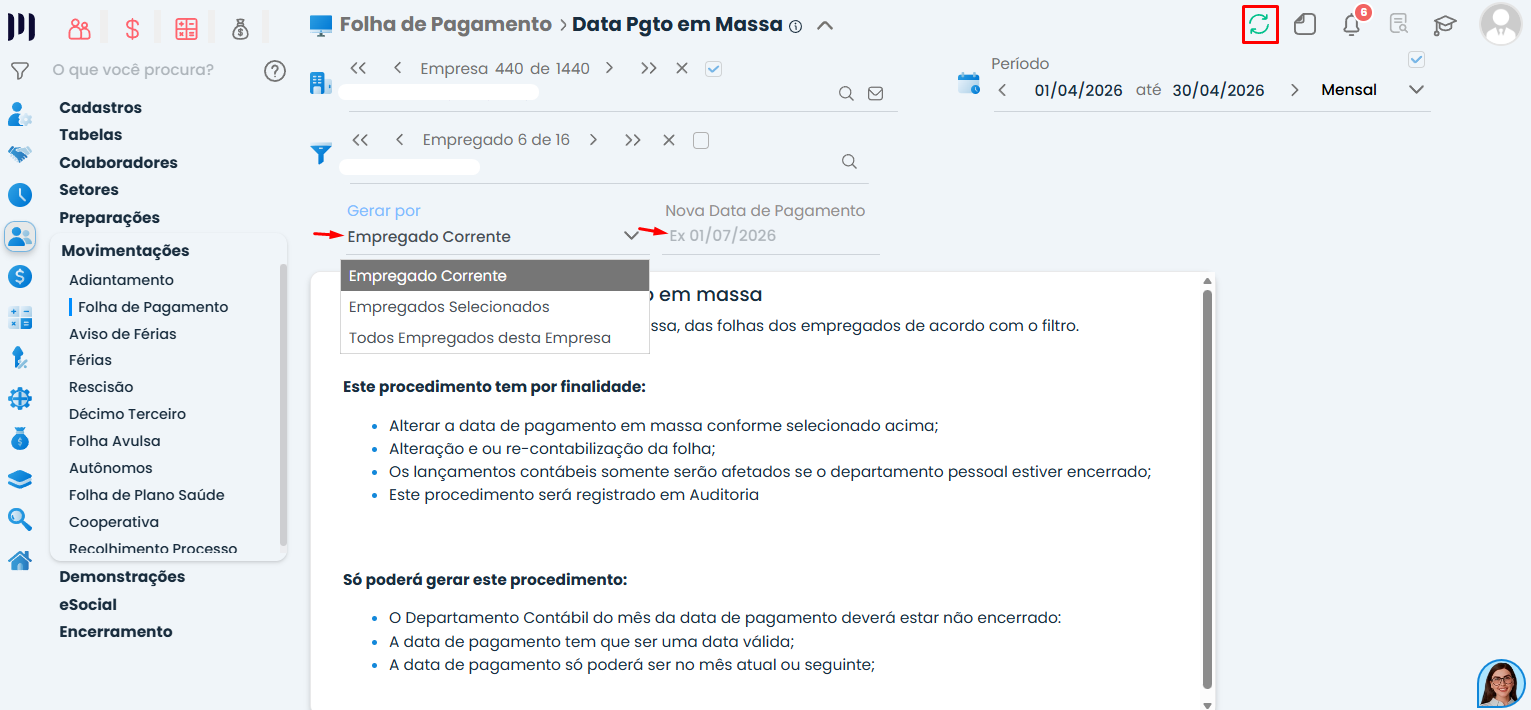Viewport: 1531px width, 710px height.
Task: Select Empregados Selecionados option
Action: [495, 307]
